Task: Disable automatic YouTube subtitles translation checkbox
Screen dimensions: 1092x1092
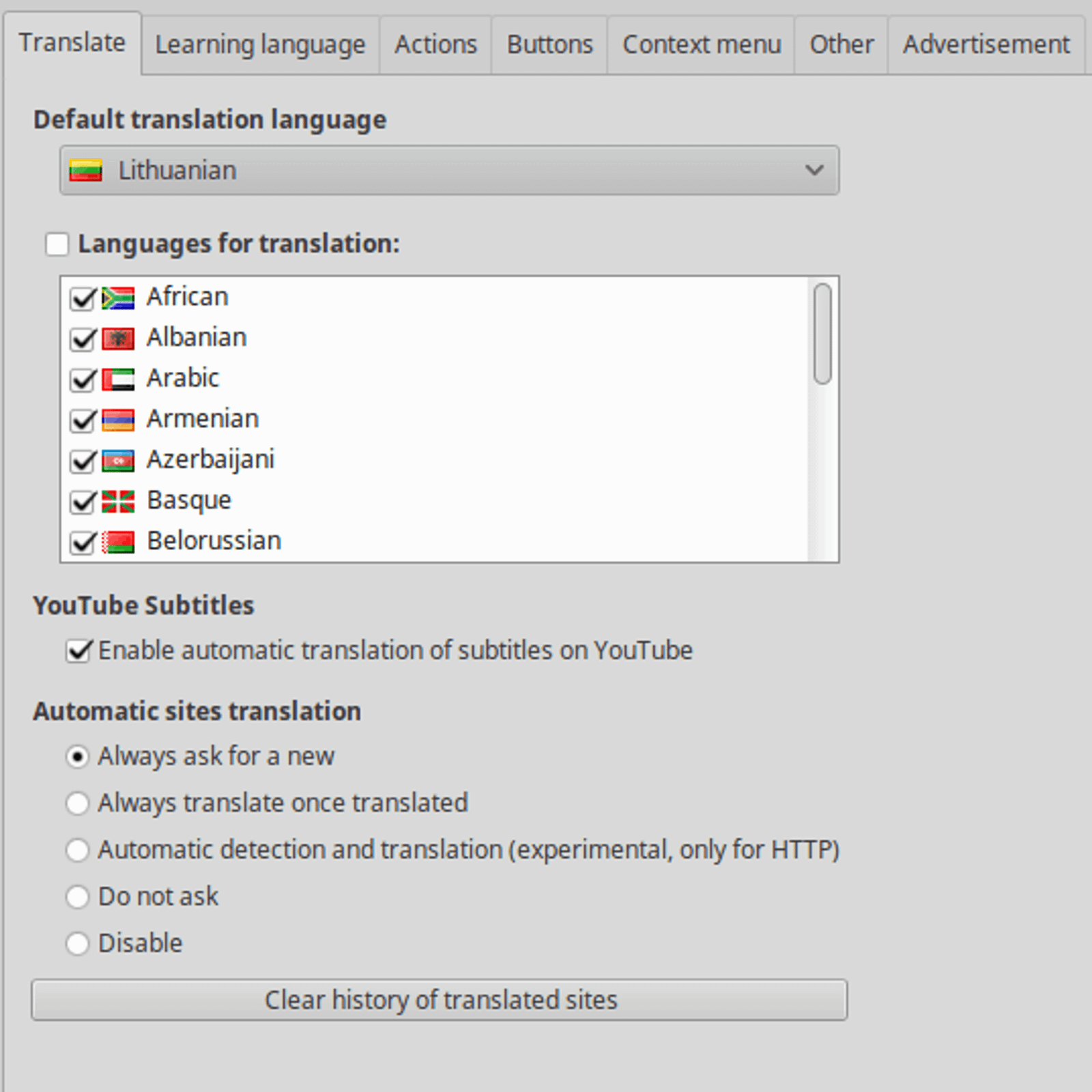Action: click(x=79, y=650)
